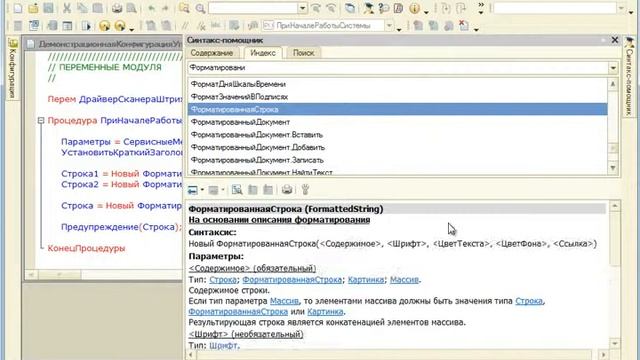The image size is (640, 360).
Task: Click the New document icon
Action: tap(18, 7)
